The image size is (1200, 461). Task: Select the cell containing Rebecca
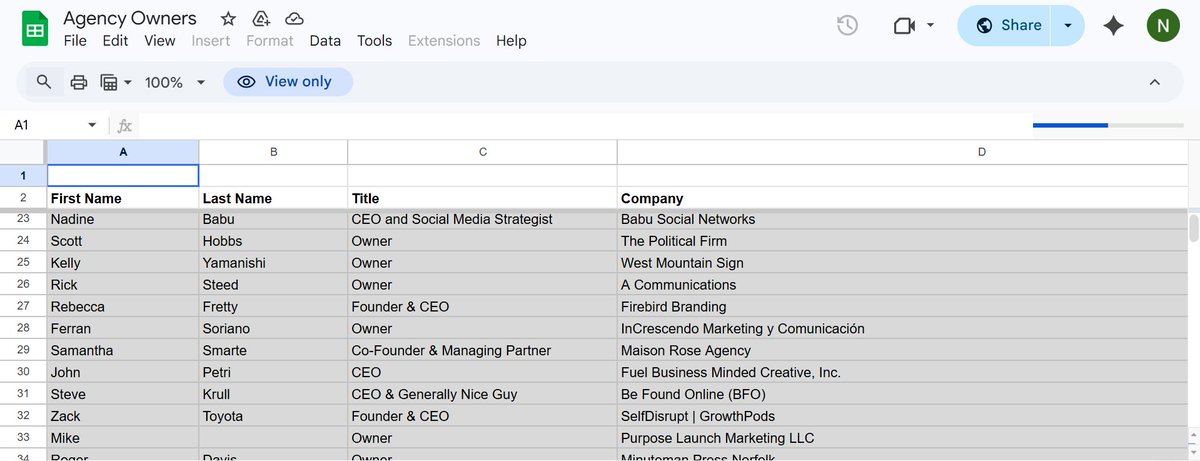(x=123, y=307)
